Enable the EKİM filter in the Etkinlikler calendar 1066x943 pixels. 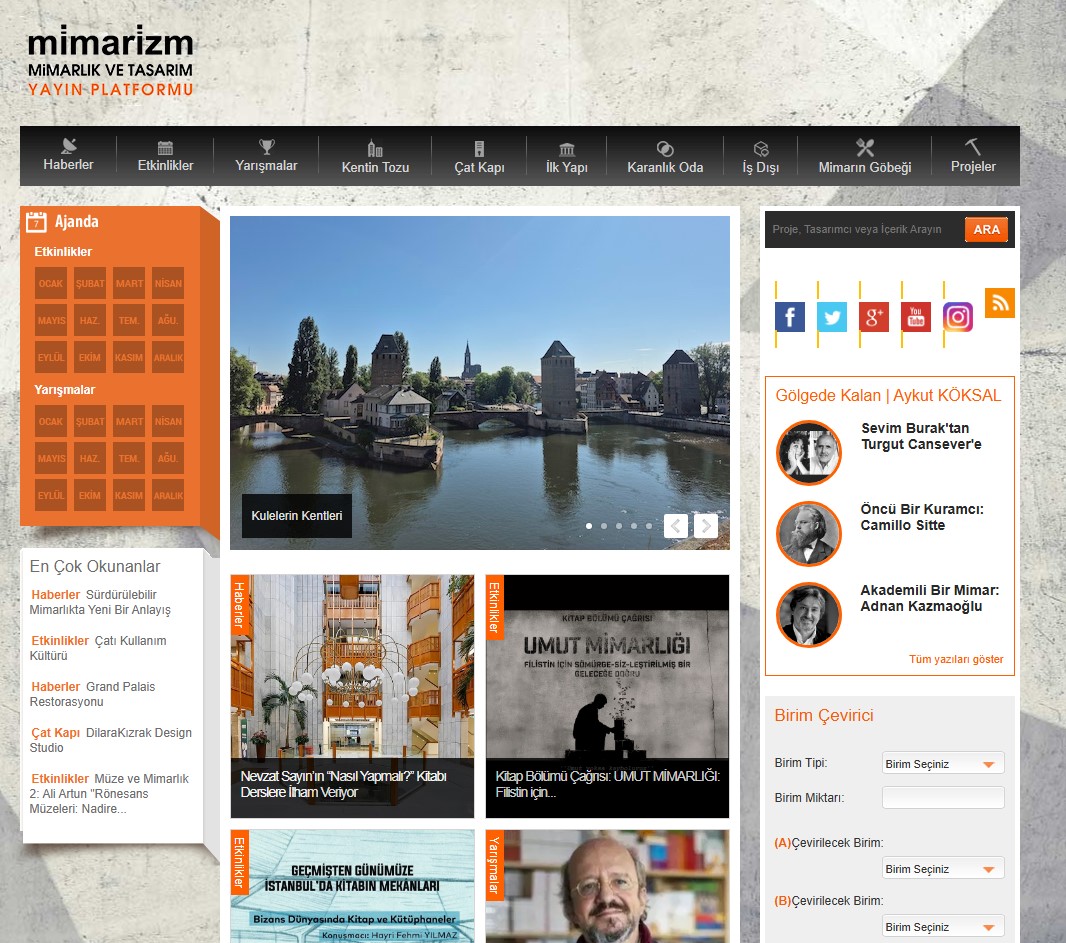89,356
